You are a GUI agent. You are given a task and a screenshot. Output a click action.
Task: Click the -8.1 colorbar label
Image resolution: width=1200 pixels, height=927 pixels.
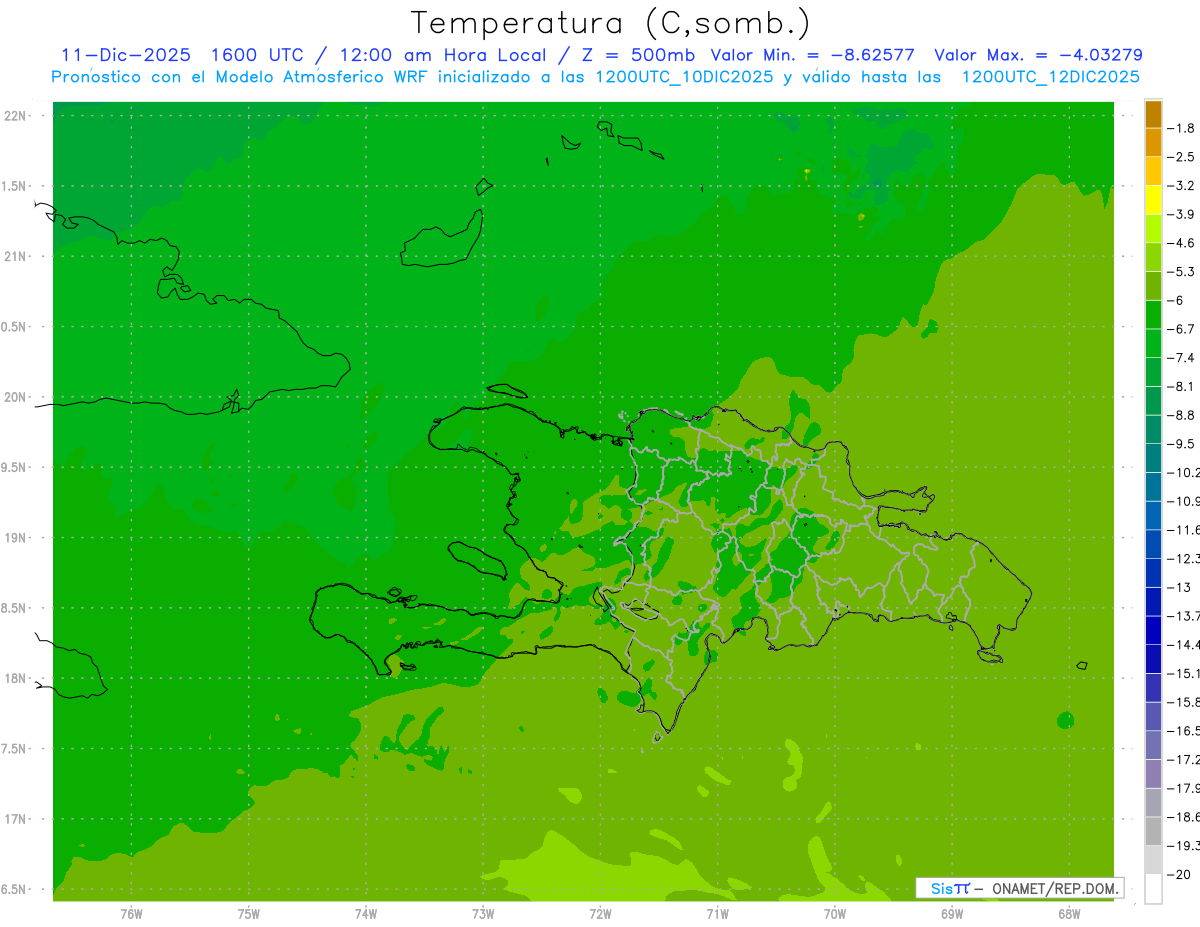pyautogui.click(x=1183, y=386)
